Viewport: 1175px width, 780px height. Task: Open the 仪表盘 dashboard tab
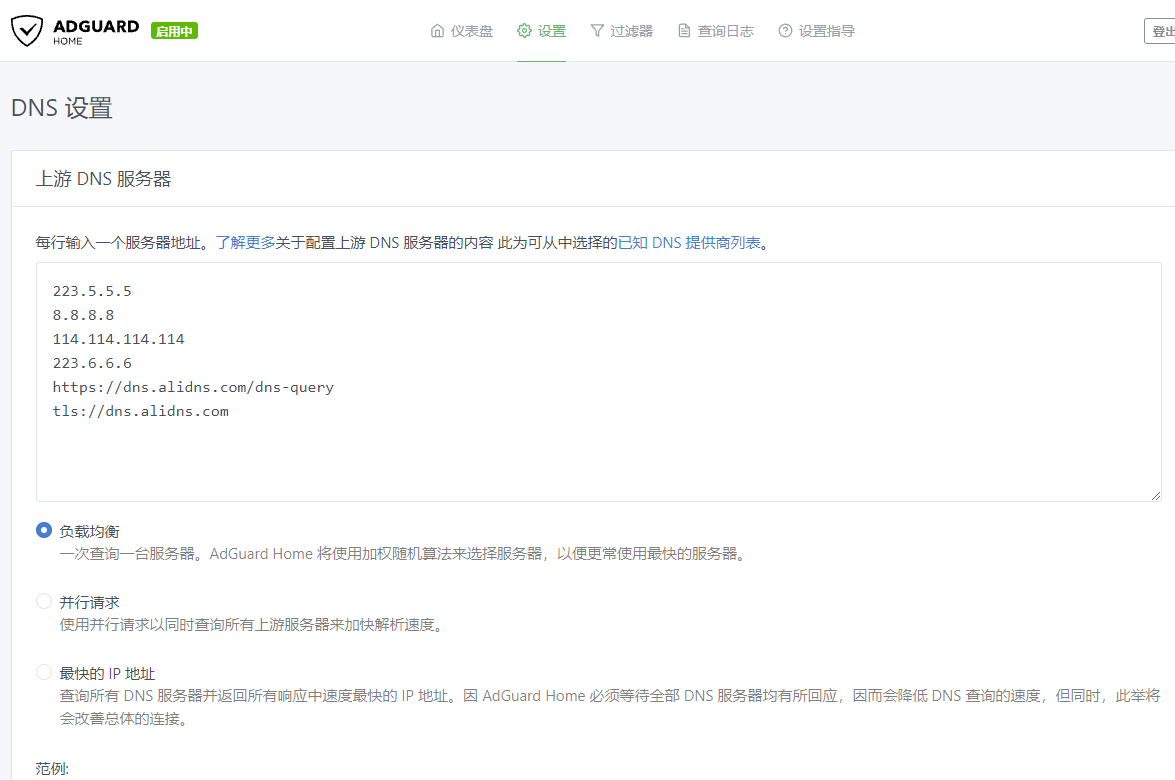tap(462, 31)
